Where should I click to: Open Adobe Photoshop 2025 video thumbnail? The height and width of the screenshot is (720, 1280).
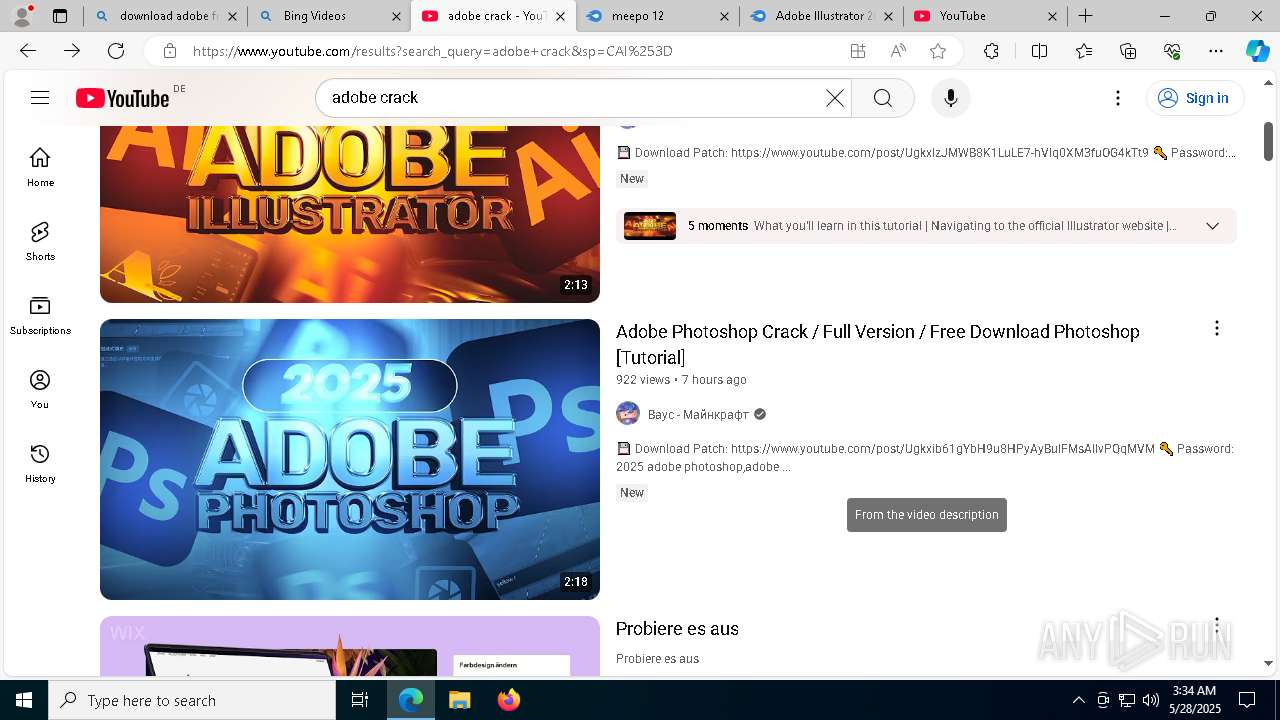point(350,459)
